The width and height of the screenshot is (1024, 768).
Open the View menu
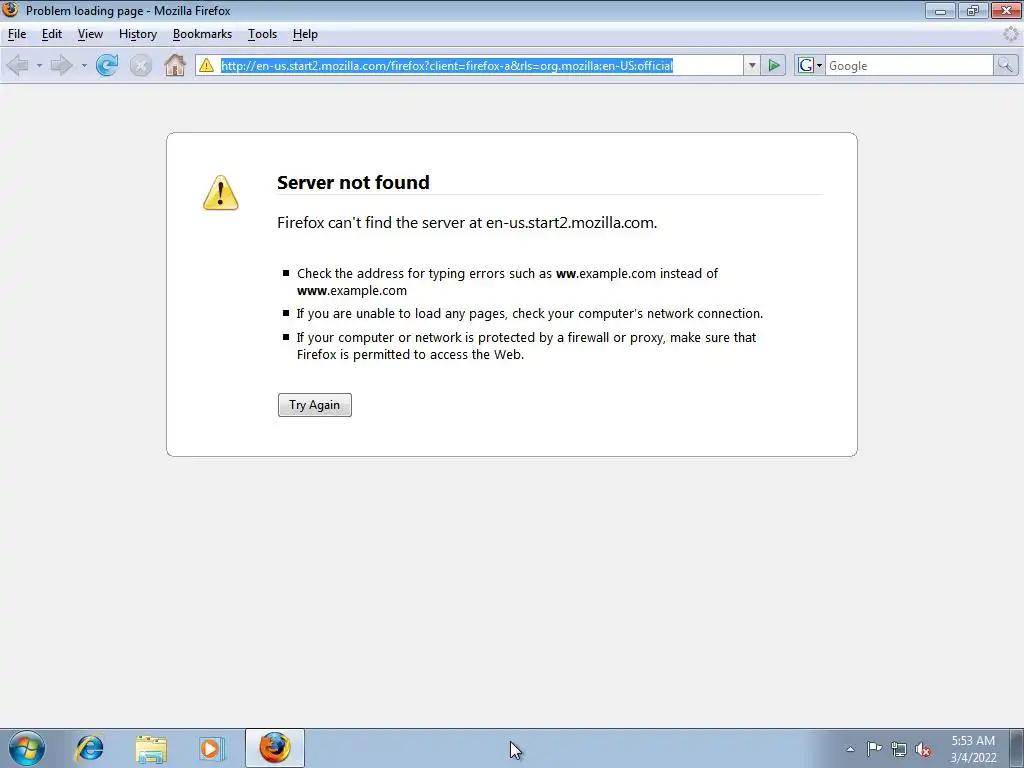[x=90, y=34]
